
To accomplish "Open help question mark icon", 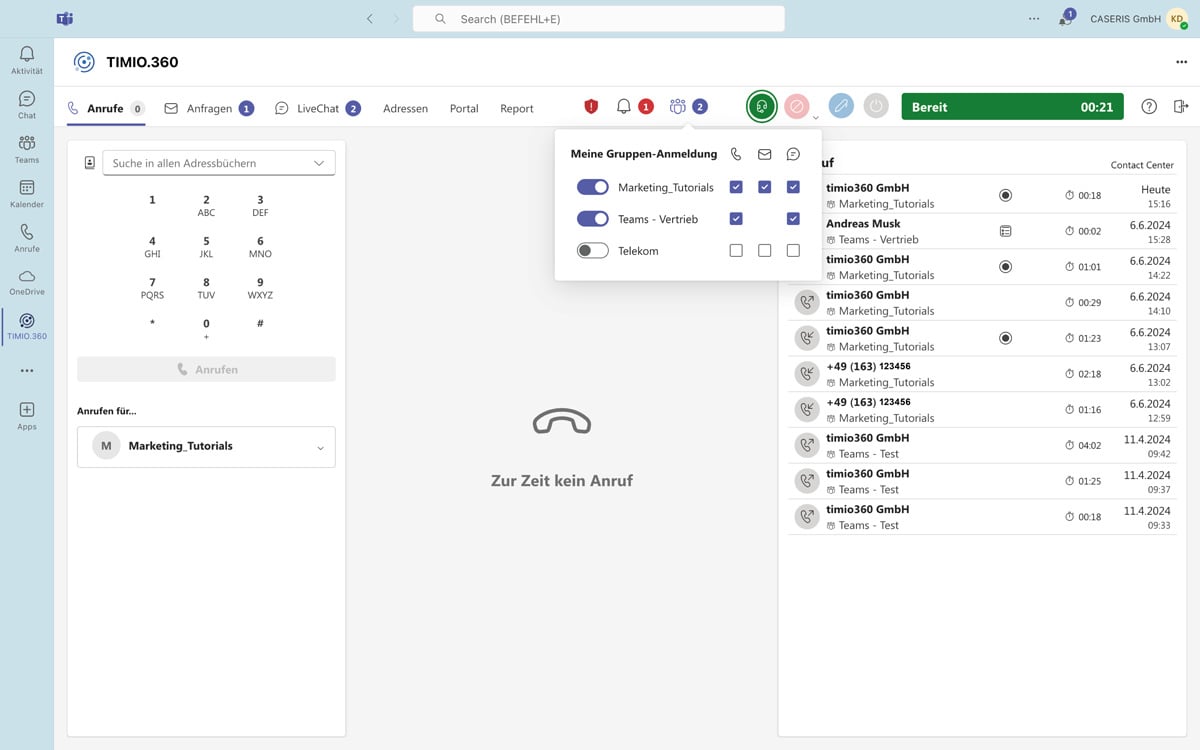I will 1149,106.
